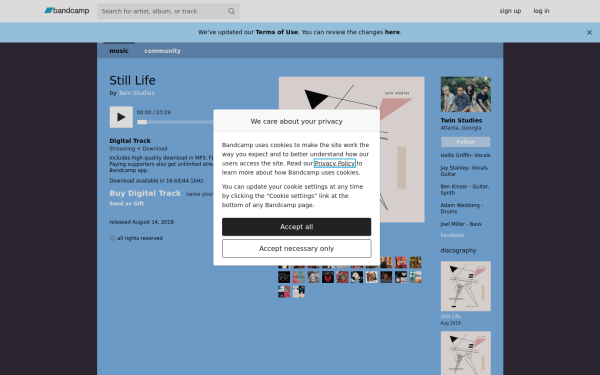Open the Terms of Use link

click(x=276, y=32)
